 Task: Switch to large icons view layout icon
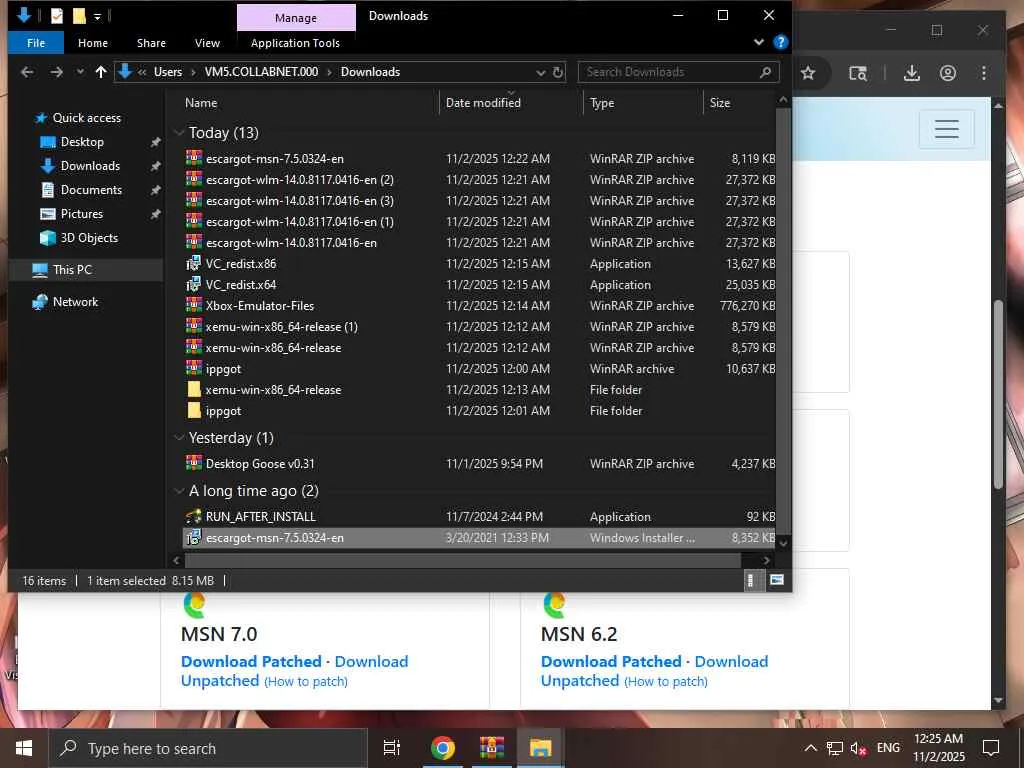(776, 580)
